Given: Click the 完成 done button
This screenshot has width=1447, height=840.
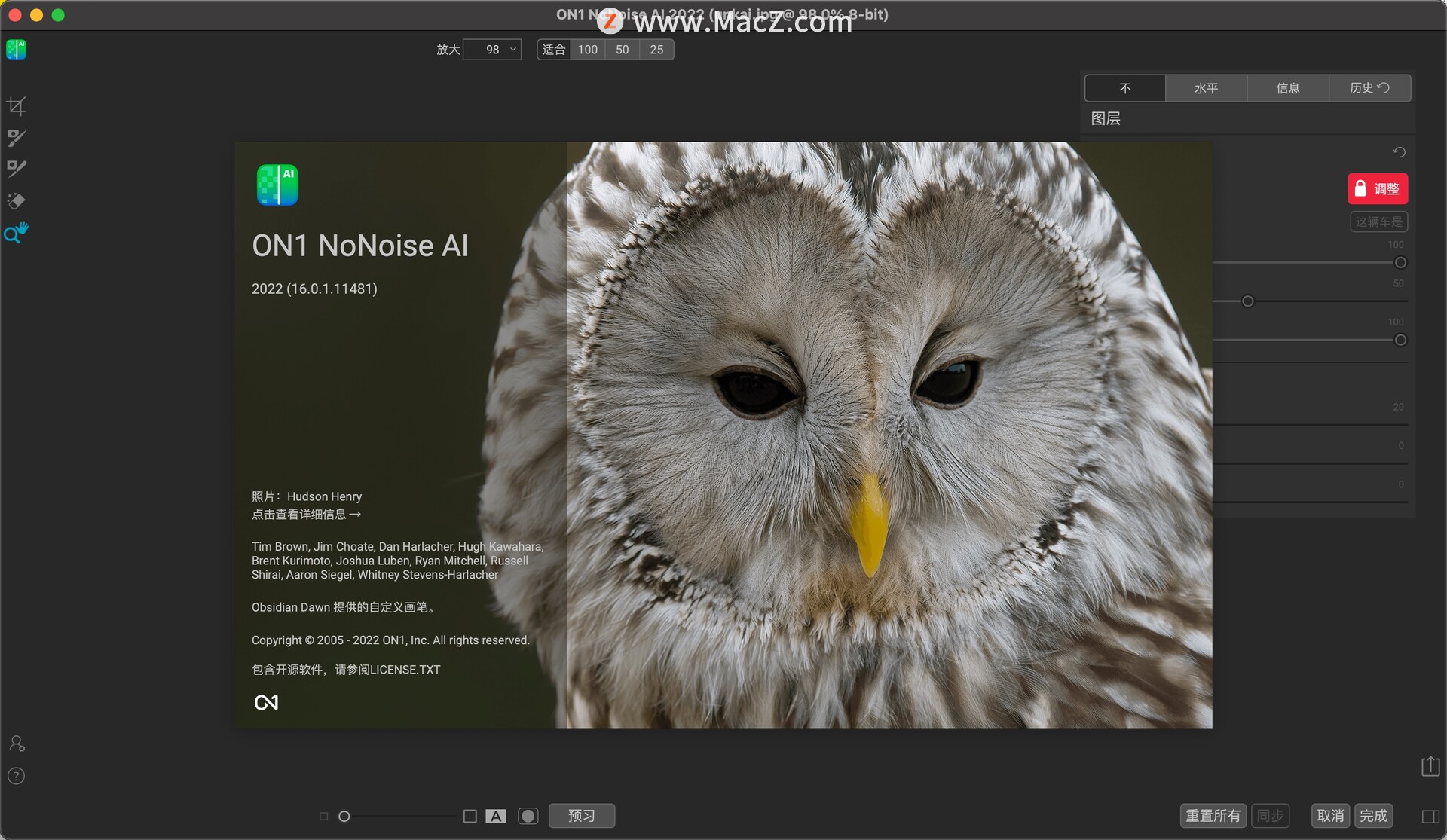Looking at the screenshot, I should (x=1373, y=816).
